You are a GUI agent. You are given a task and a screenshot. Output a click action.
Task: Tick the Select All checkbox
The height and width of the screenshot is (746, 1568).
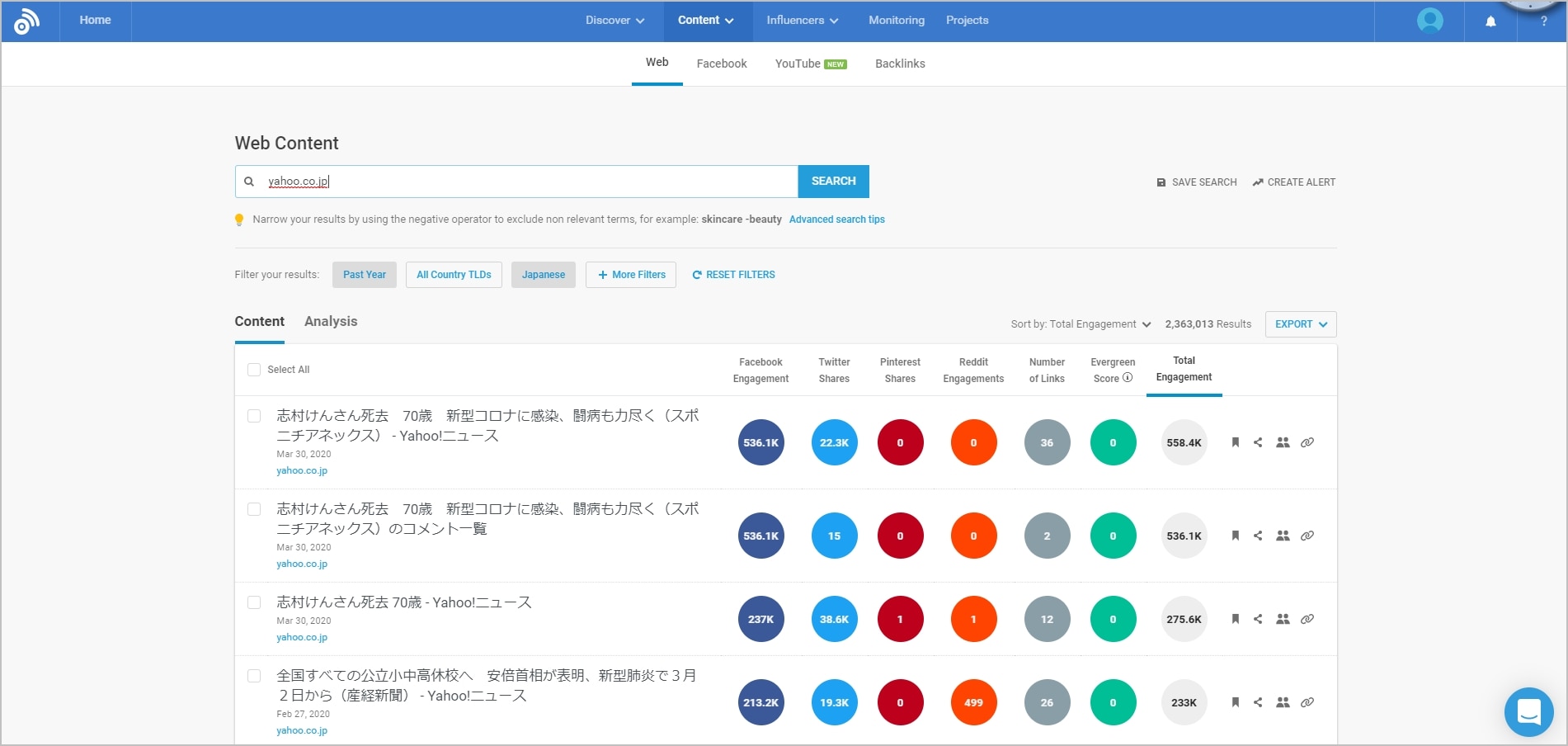[254, 370]
